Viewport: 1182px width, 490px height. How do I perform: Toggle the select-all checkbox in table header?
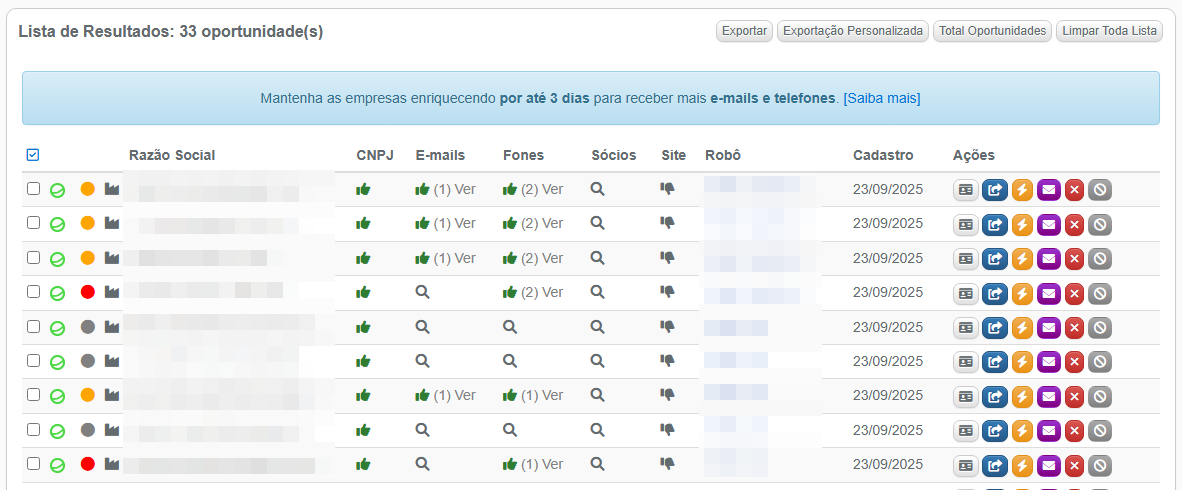click(33, 155)
